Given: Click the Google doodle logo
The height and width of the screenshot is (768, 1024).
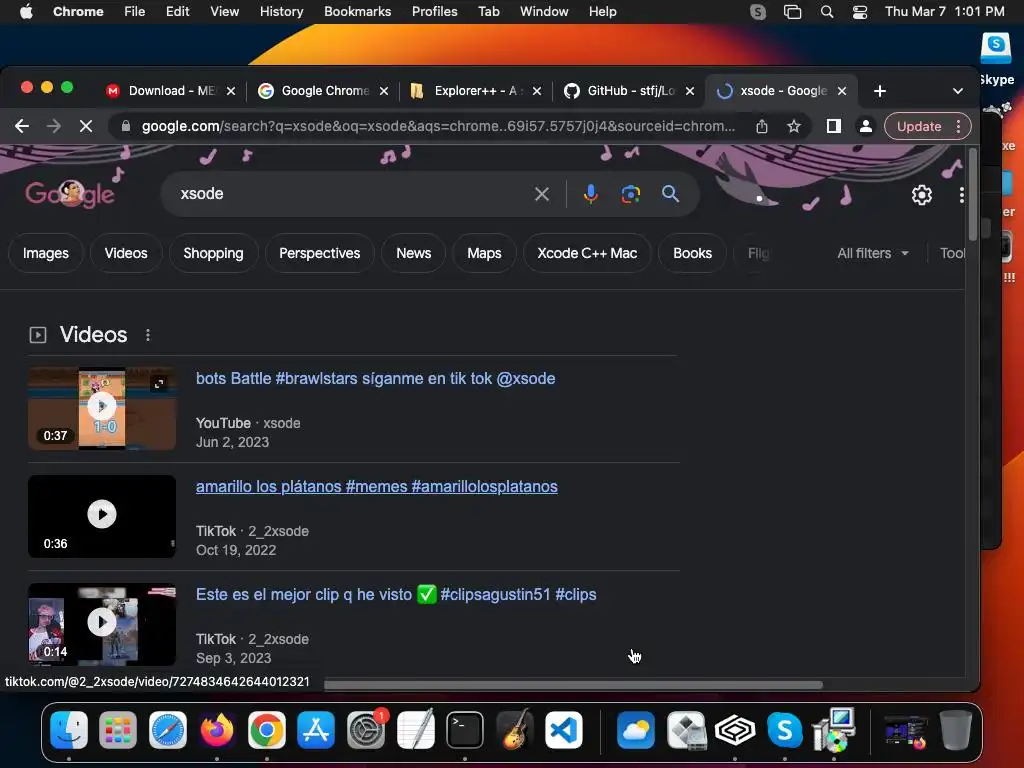Looking at the screenshot, I should pos(70,193).
